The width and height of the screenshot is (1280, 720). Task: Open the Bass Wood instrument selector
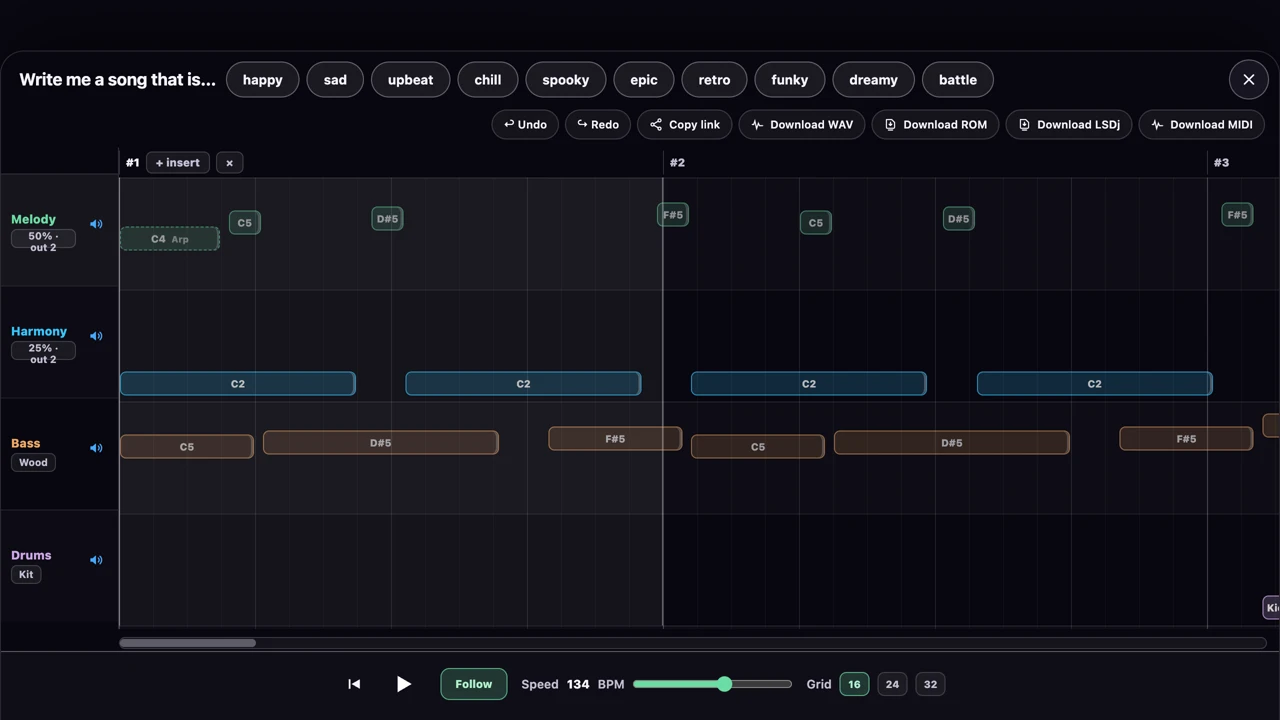click(x=33, y=462)
